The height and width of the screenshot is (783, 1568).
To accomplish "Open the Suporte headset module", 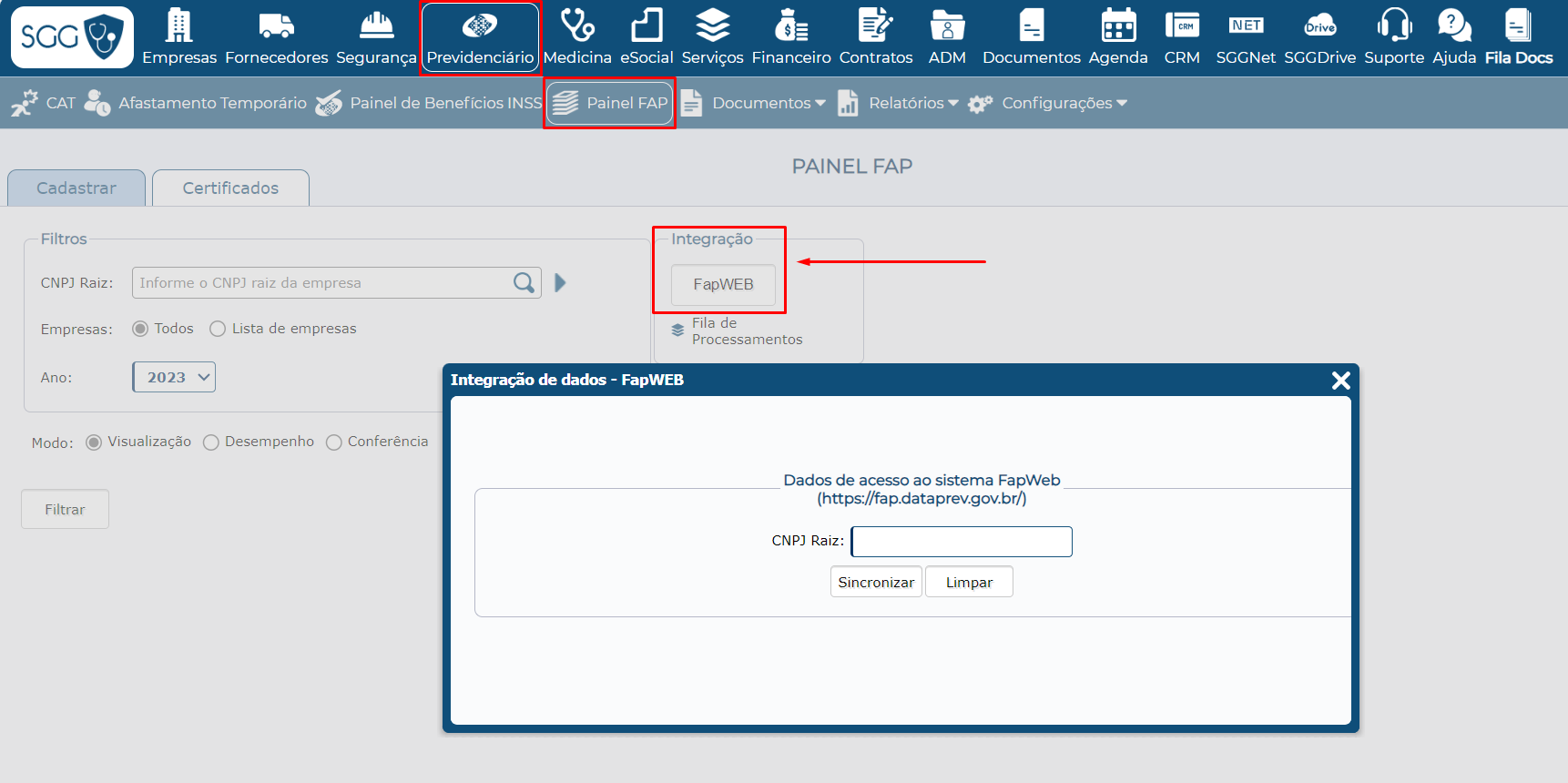I will (x=1394, y=37).
